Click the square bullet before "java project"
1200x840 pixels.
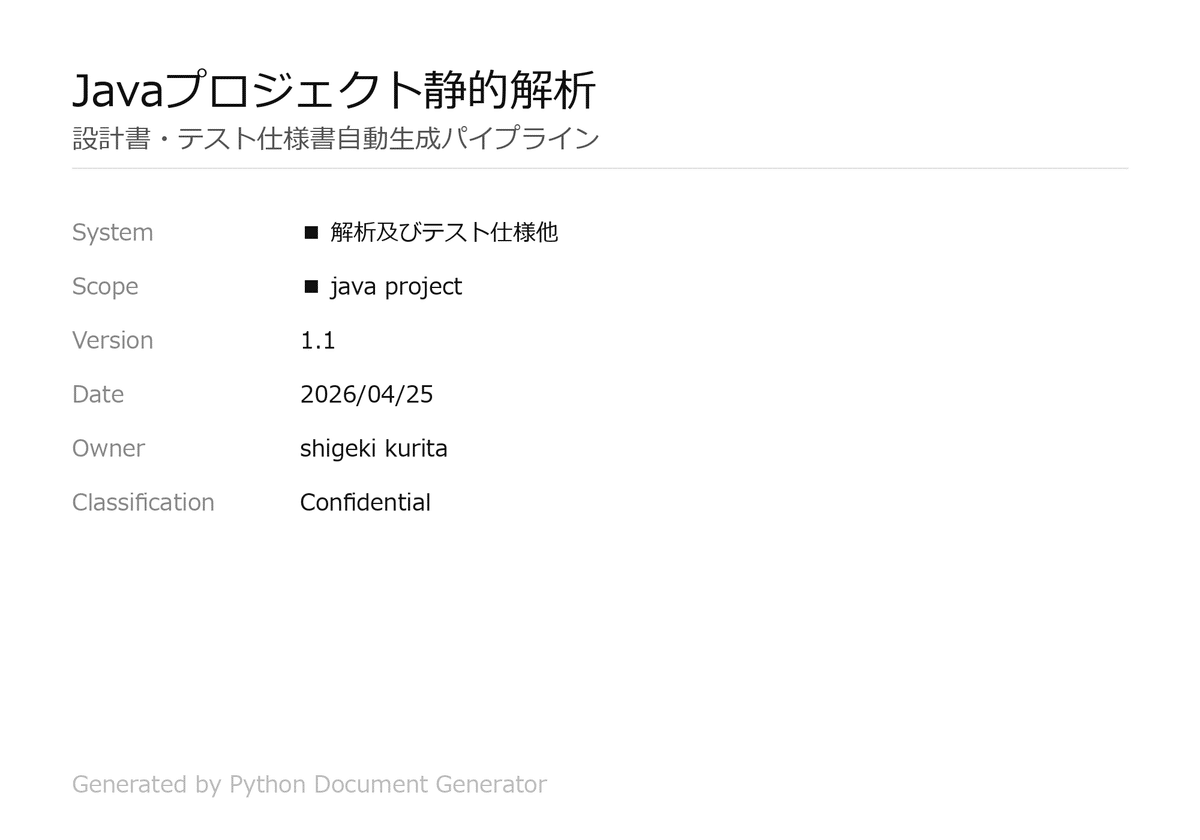tap(311, 287)
